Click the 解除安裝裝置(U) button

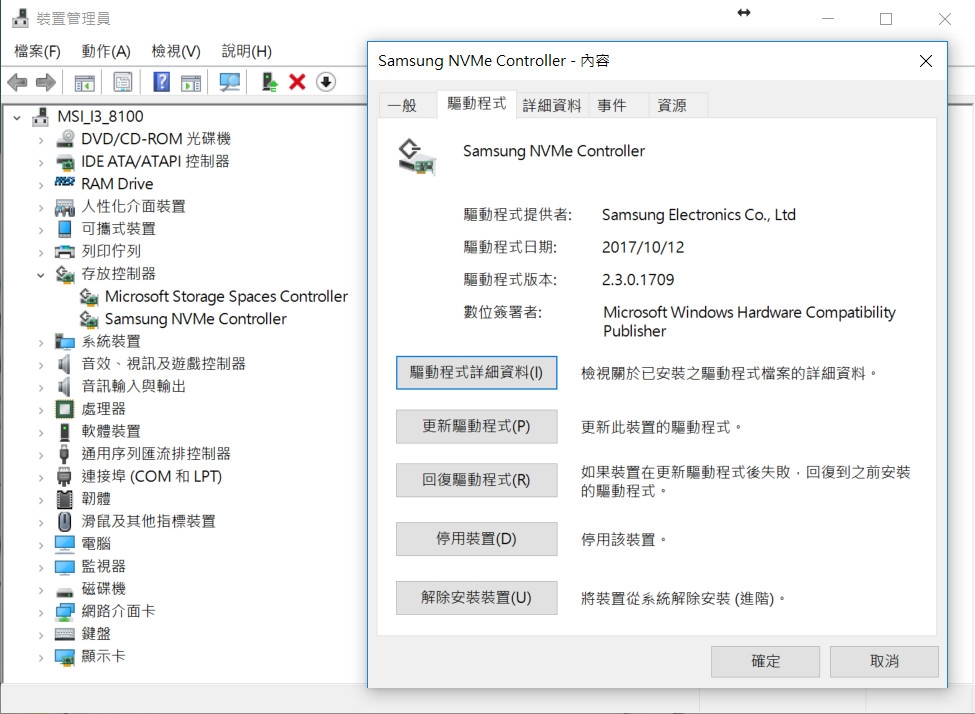[476, 598]
